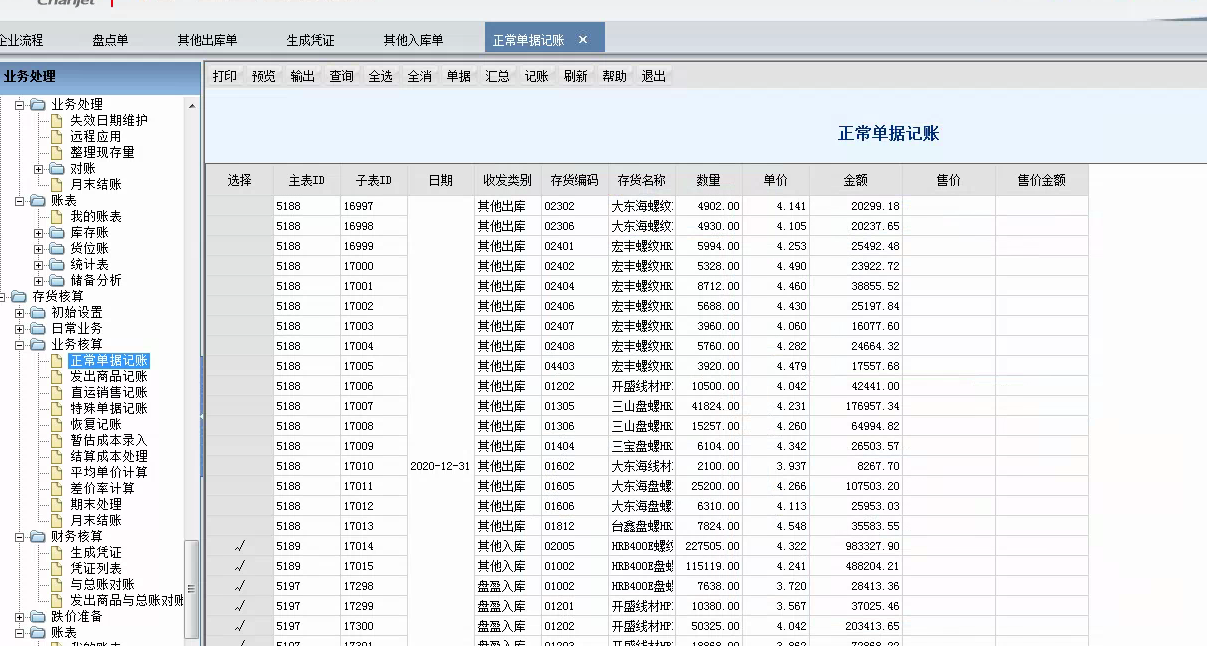Click the document icon beside 远程应用

pyautogui.click(x=57, y=136)
